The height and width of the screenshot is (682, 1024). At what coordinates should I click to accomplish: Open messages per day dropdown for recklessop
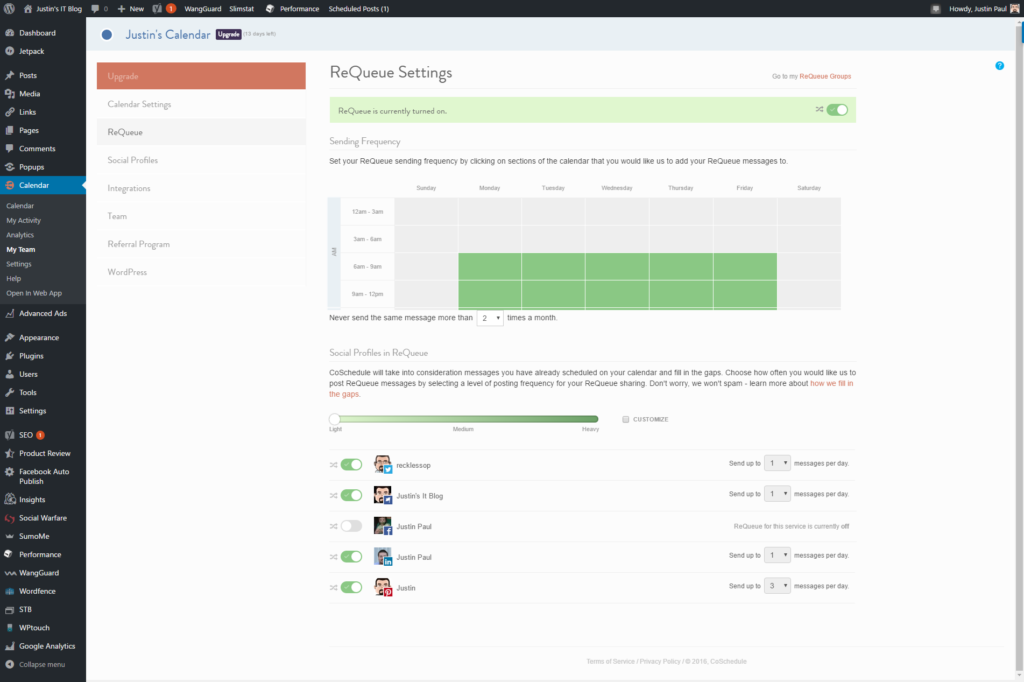coord(777,463)
